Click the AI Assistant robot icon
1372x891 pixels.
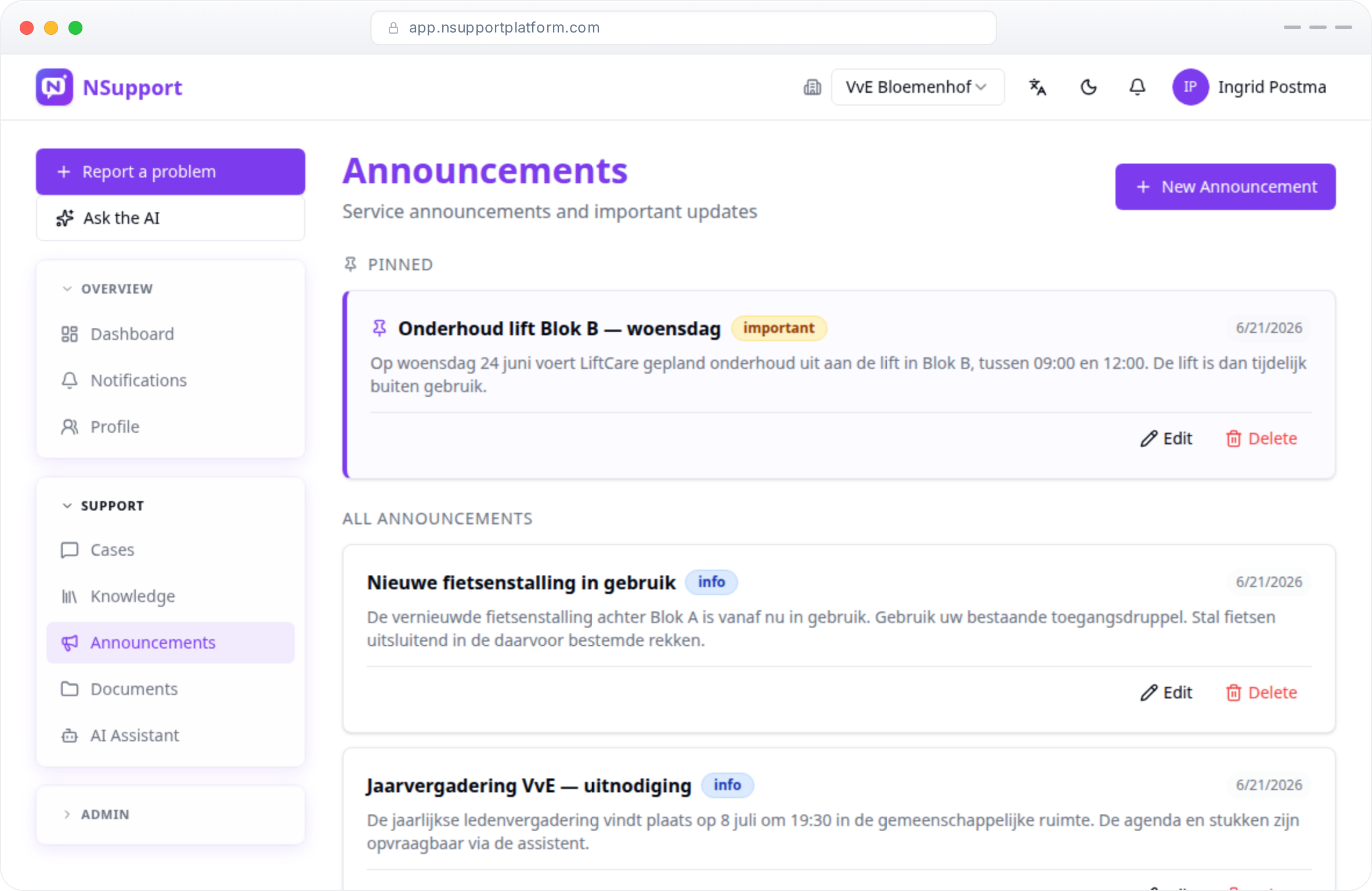[x=70, y=736]
